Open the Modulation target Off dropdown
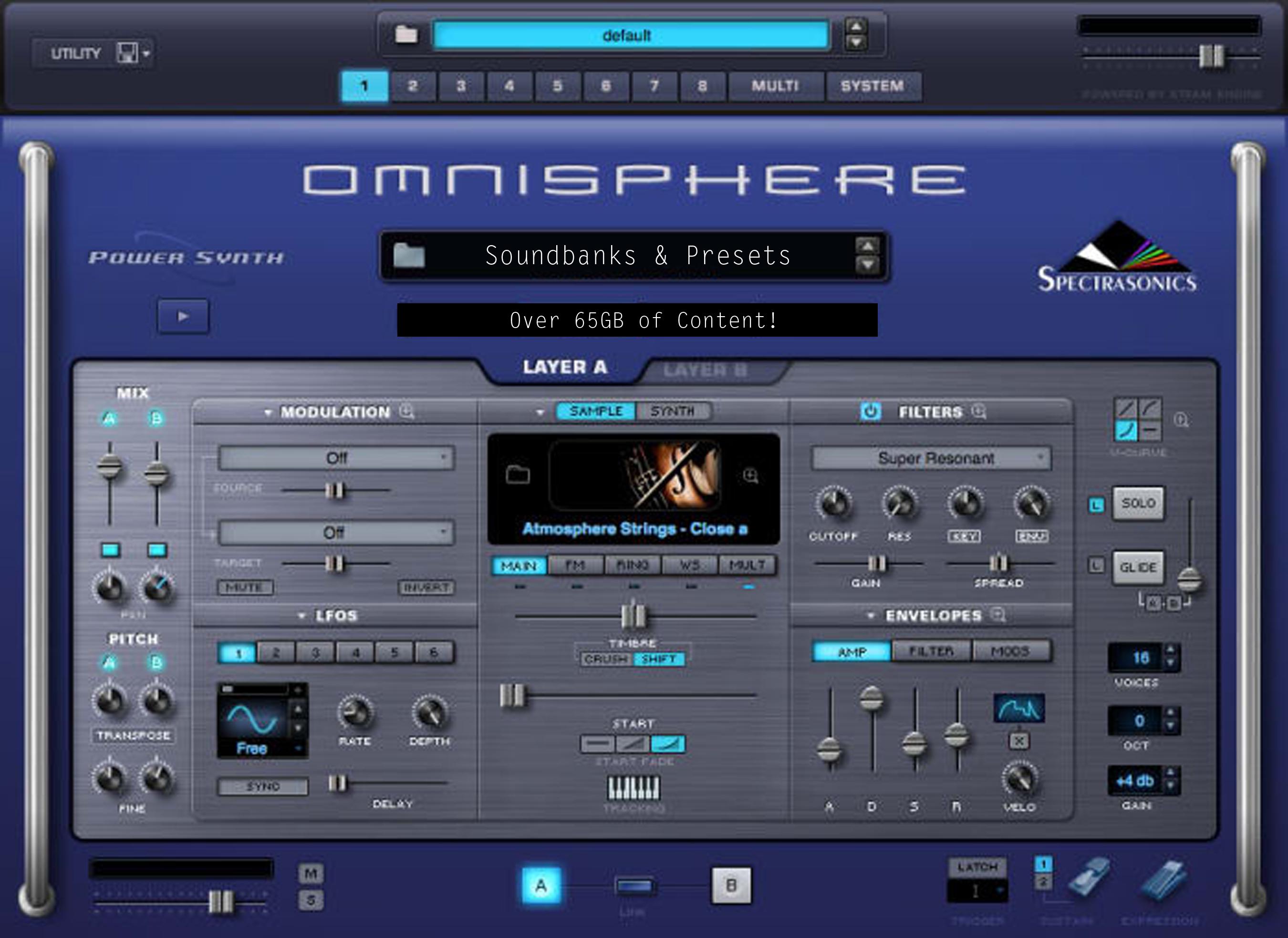The image size is (1288, 938). pyautogui.click(x=336, y=533)
